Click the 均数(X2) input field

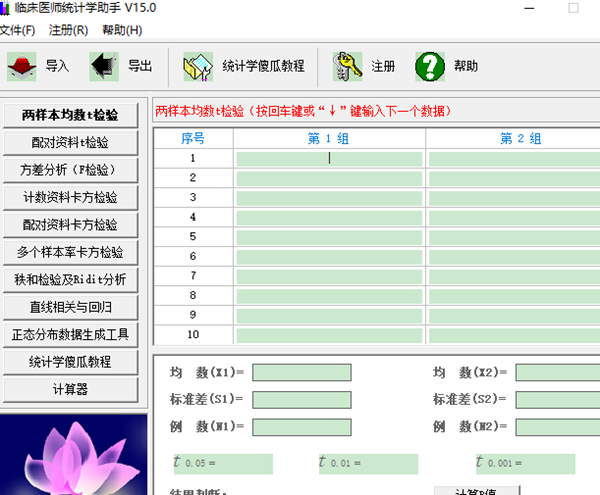click(x=558, y=373)
